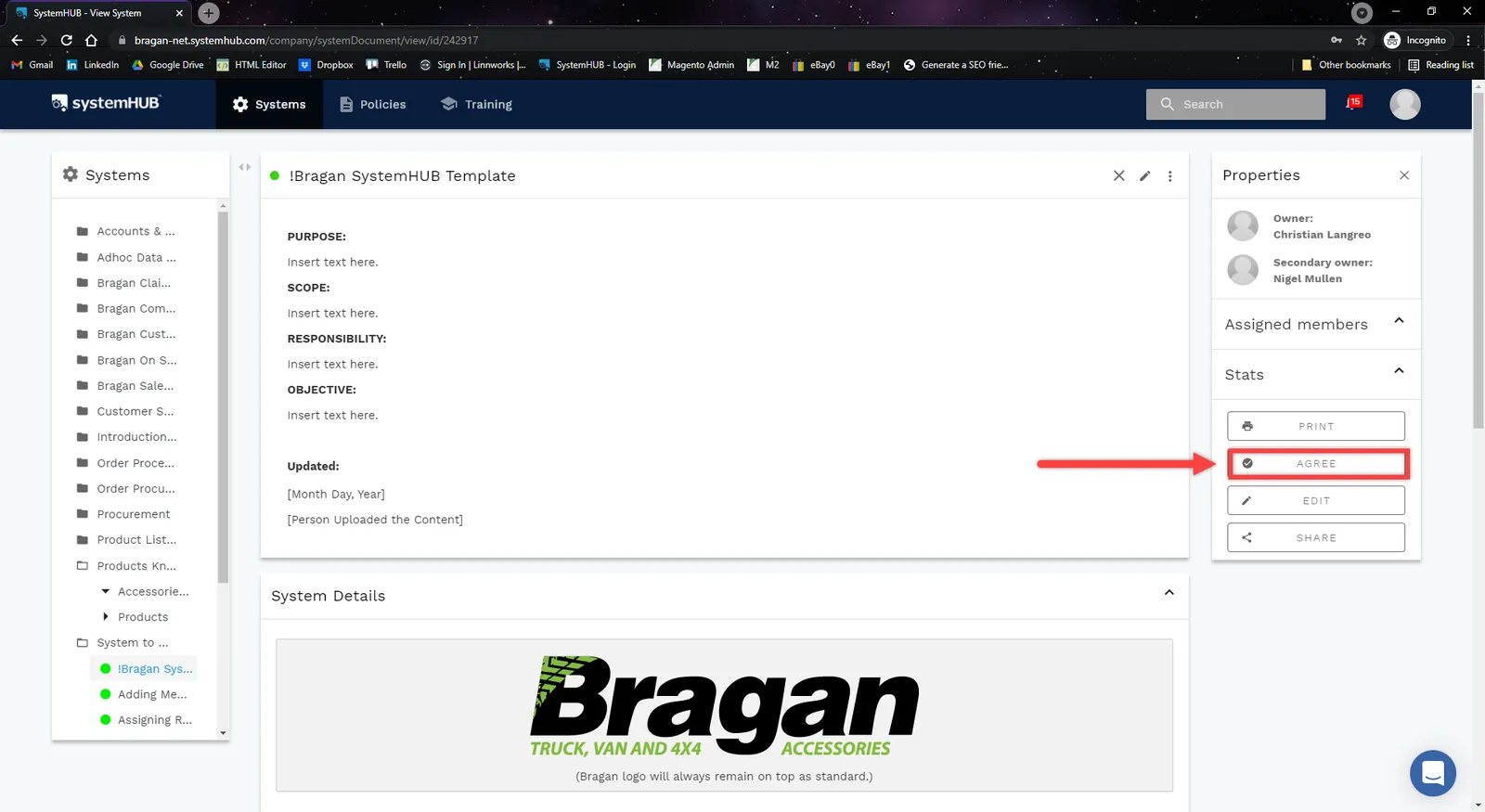The image size is (1485, 812).
Task: Collapse the Accessorie... subfolder arrow
Action: 106,591
